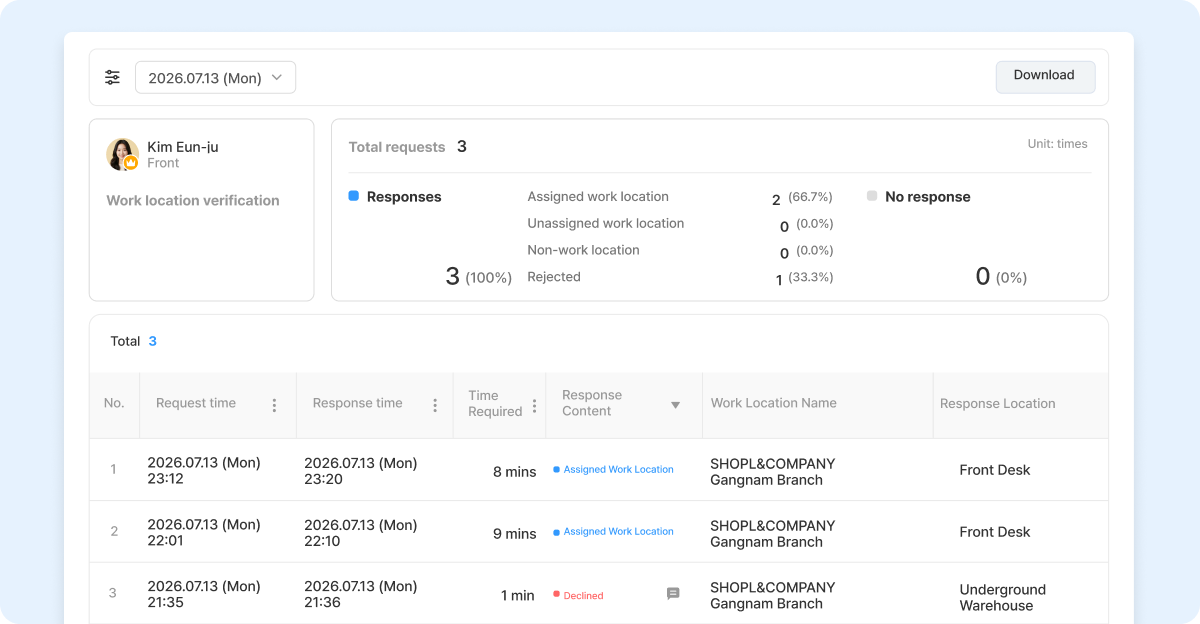Click the No. column header

click(114, 403)
